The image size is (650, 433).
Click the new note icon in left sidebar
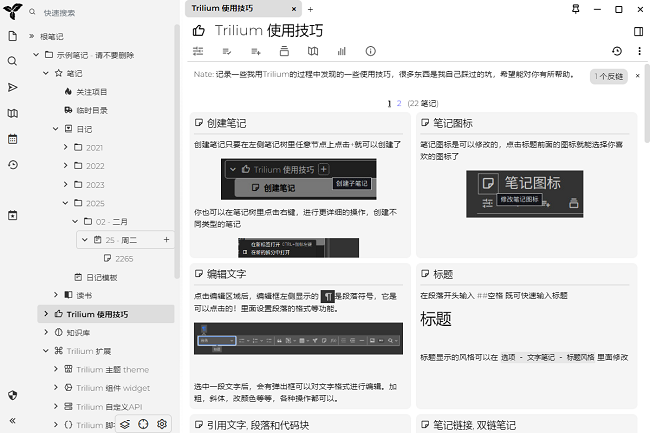click(x=13, y=36)
